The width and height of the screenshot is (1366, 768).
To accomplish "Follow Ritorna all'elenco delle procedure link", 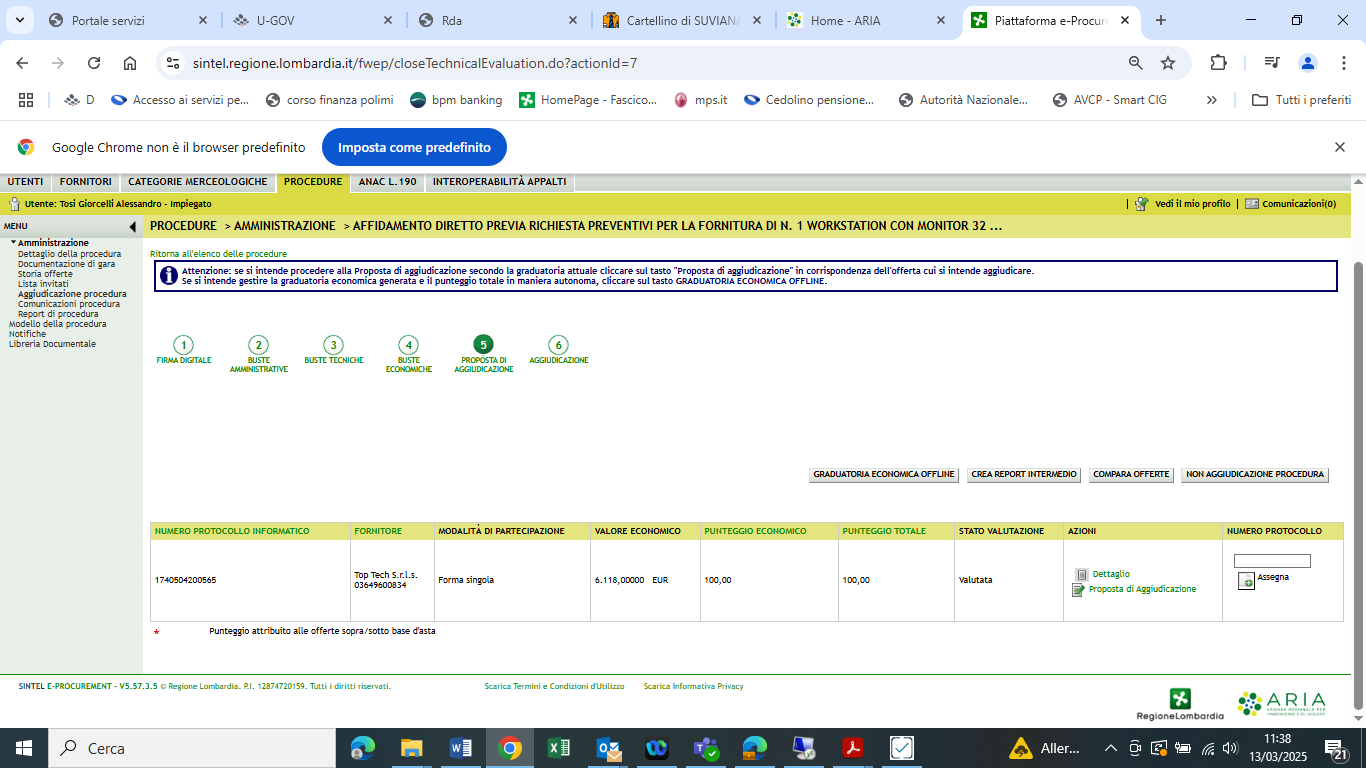I will coord(218,254).
